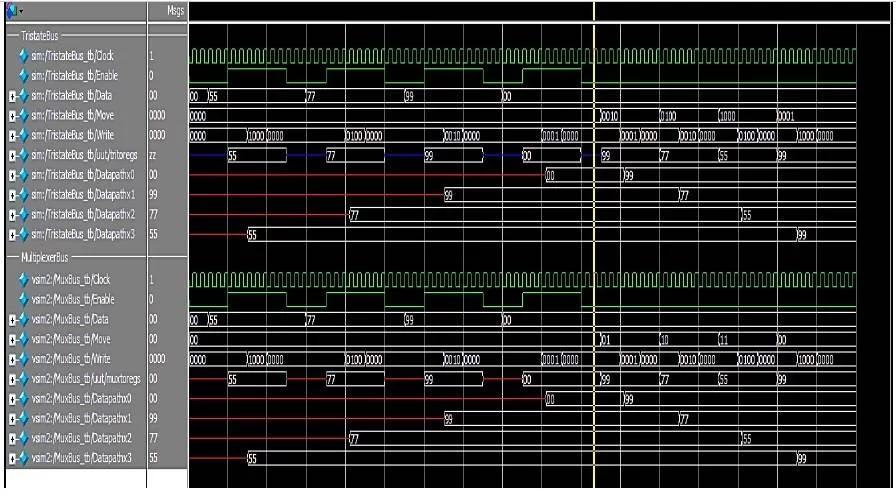Select the MultiplexerBus group divider
Image resolution: width=896 pixels, height=496 pixels.
click(45, 255)
